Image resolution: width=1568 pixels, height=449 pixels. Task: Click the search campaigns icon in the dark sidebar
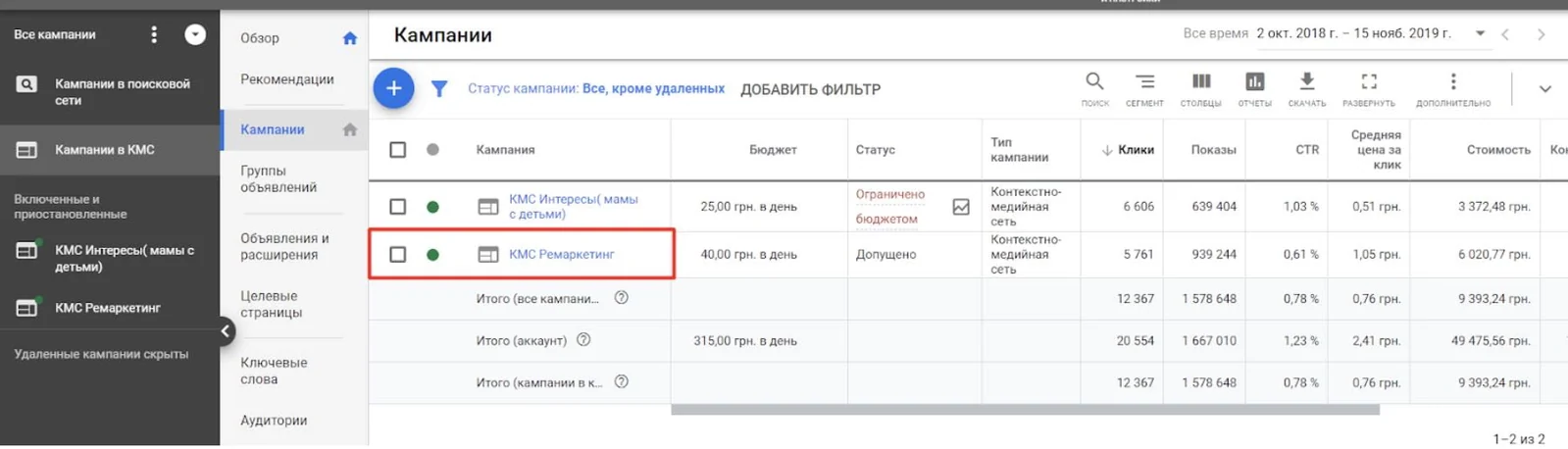tap(27, 84)
